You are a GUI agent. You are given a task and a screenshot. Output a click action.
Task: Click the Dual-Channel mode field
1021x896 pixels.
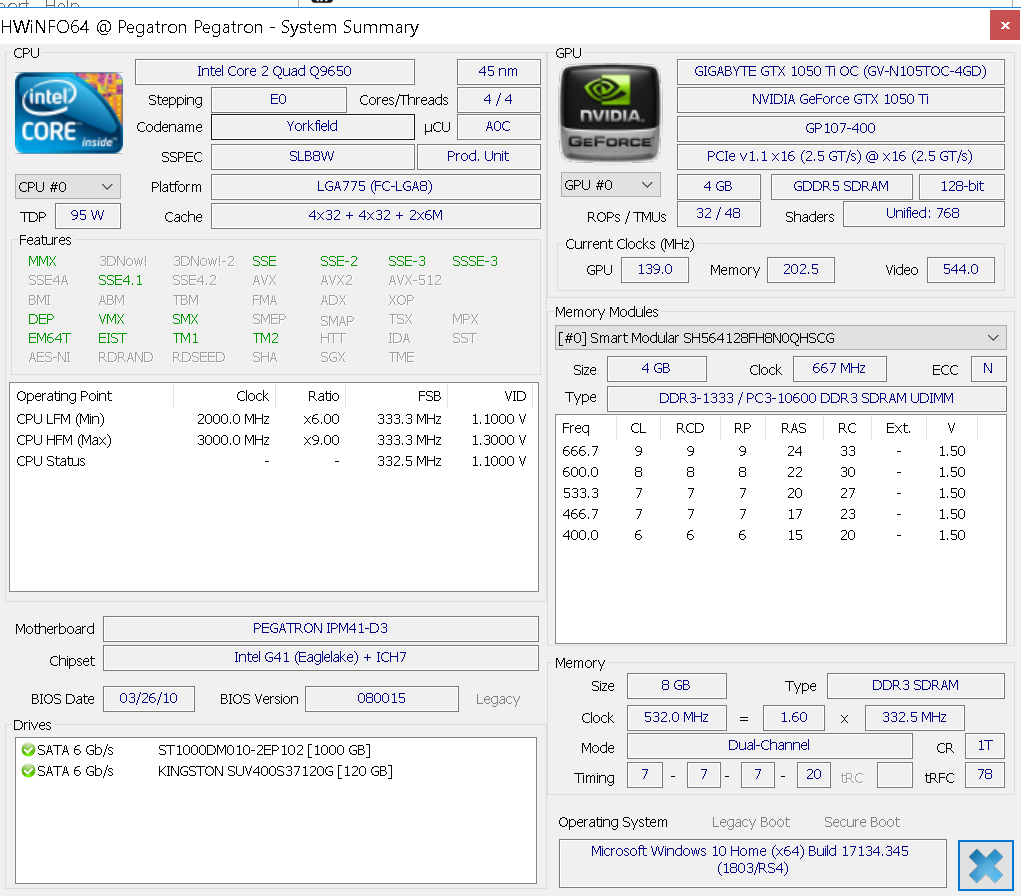click(769, 746)
